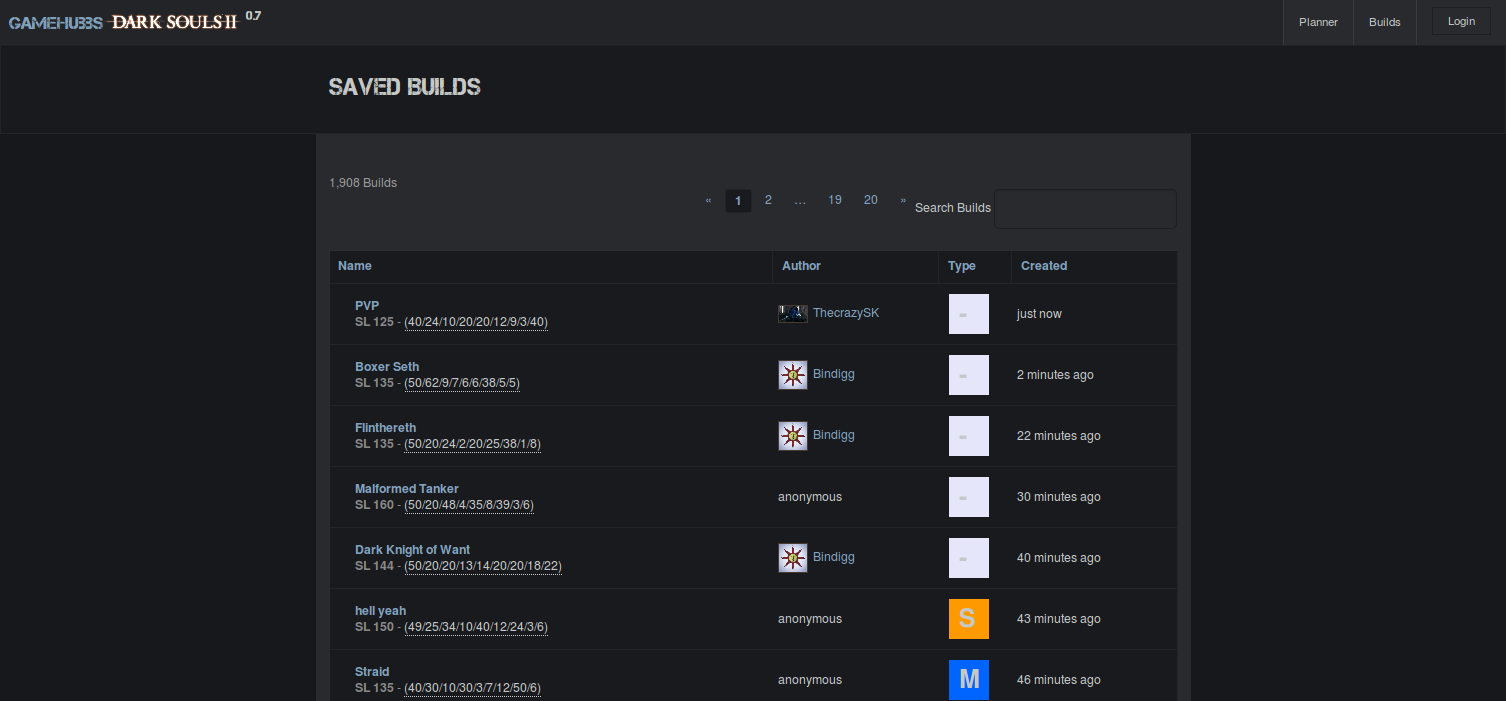Open Bindigg's profile link in Boxer Seth row
The width and height of the screenshot is (1506, 701).
point(834,374)
